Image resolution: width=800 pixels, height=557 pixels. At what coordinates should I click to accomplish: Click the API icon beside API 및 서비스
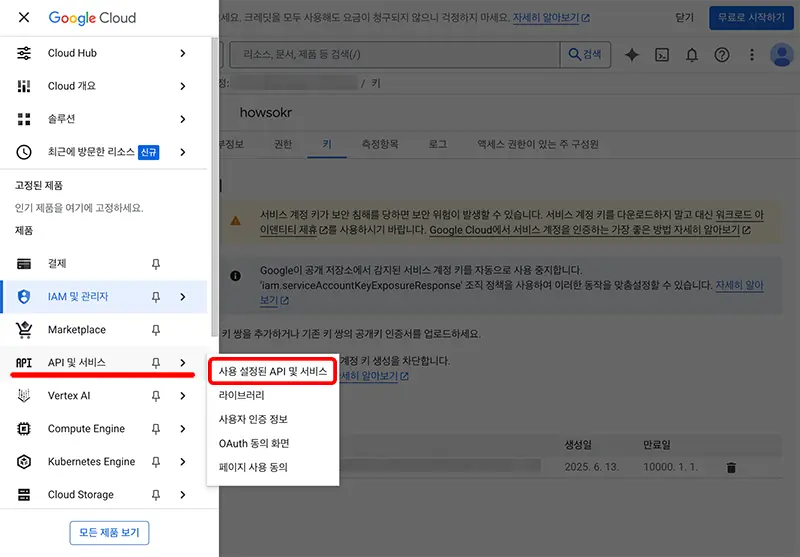coord(24,363)
